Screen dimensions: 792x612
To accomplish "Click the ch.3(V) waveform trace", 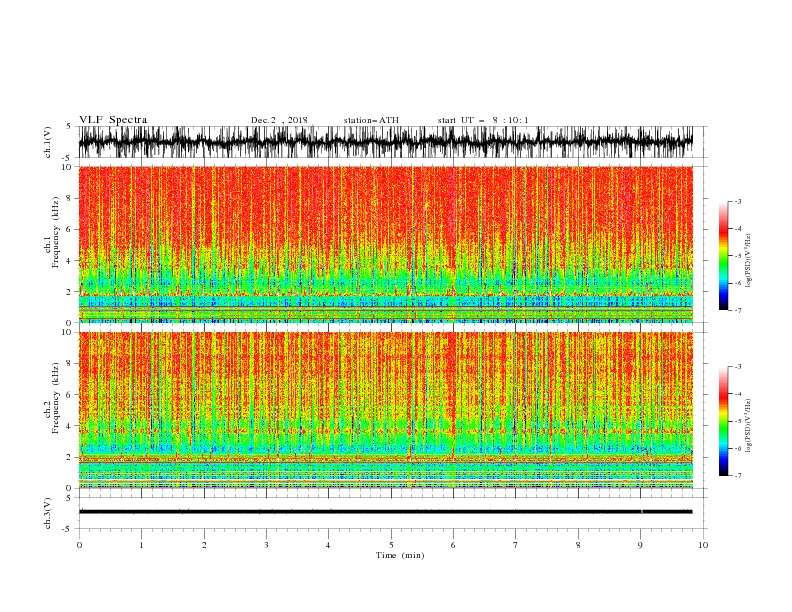I will [386, 512].
